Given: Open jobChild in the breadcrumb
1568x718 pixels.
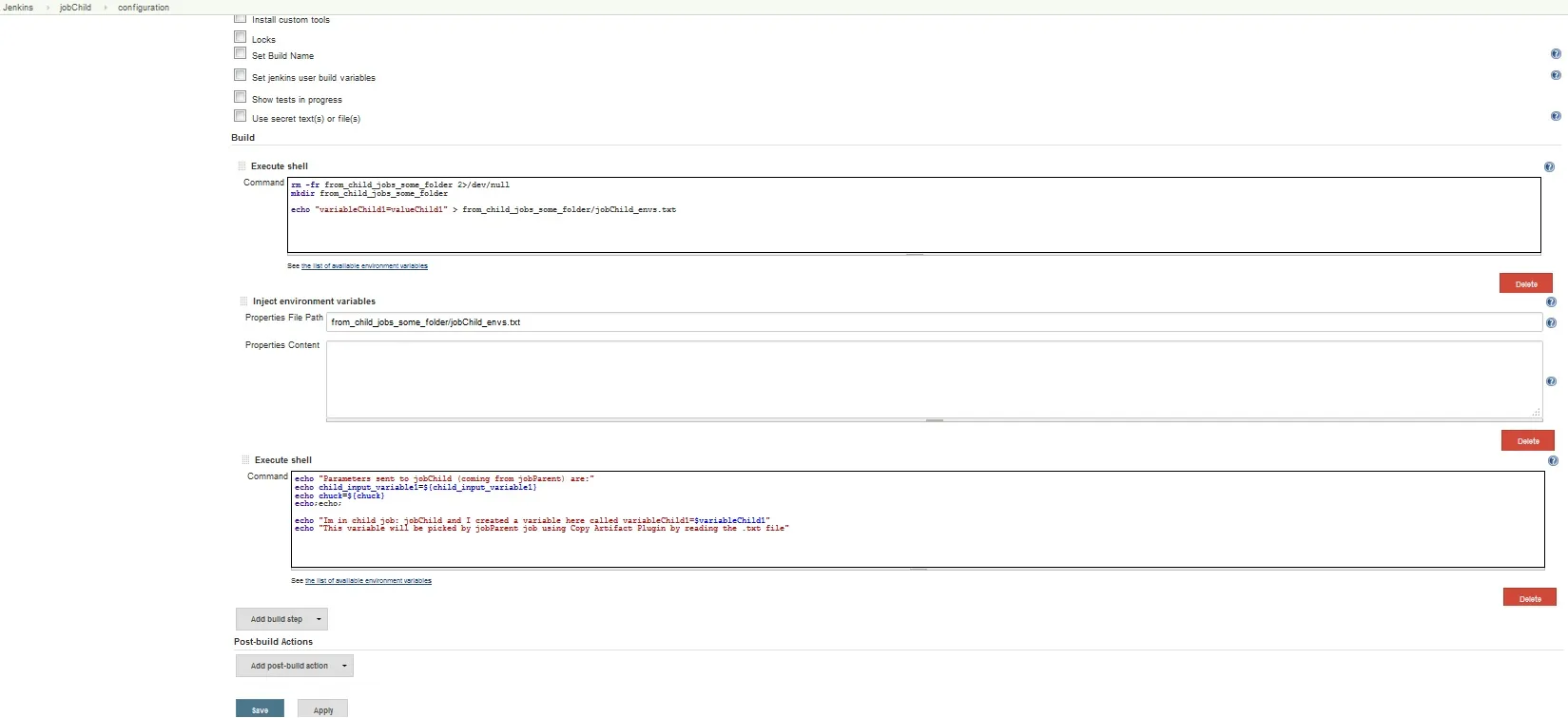Looking at the screenshot, I should click(x=75, y=8).
